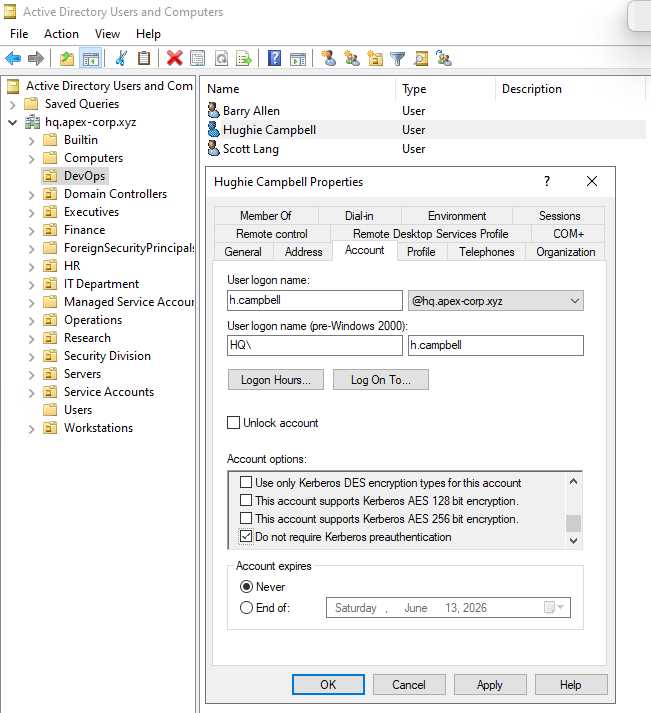The image size is (651, 713).
Task: Toggle the Show/Hide Action Pane icon
Action: click(x=298, y=58)
